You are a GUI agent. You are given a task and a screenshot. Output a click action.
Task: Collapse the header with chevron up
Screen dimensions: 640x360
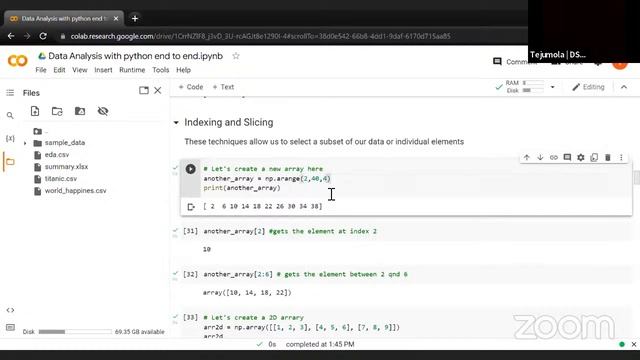pyautogui.click(x=624, y=87)
